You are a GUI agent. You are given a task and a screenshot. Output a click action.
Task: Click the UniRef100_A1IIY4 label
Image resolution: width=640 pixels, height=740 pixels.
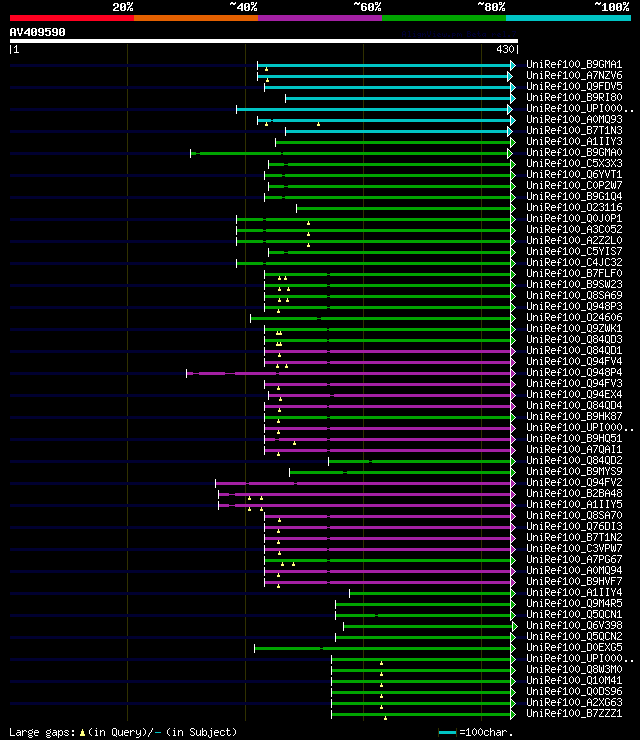click(574, 593)
